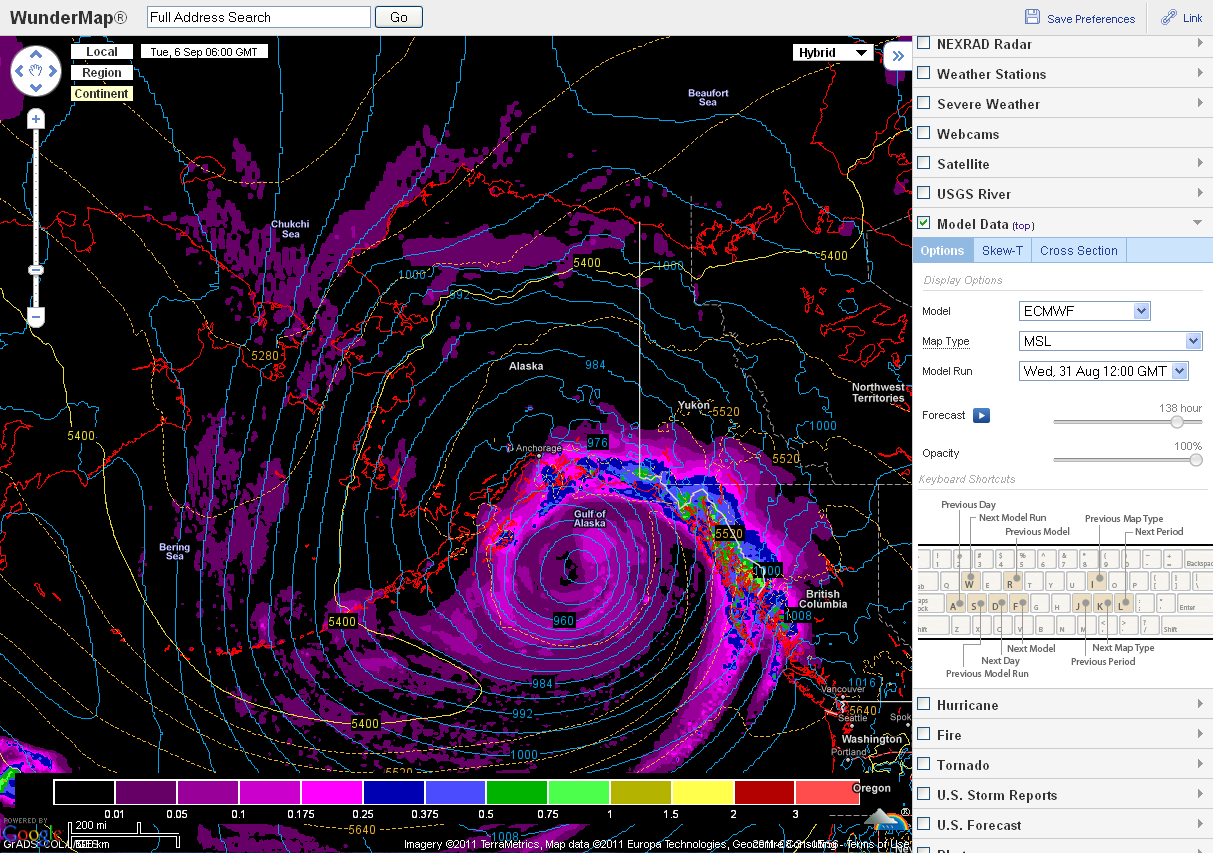Click the Link text at top right
This screenshot has width=1213, height=853.
1192,19
